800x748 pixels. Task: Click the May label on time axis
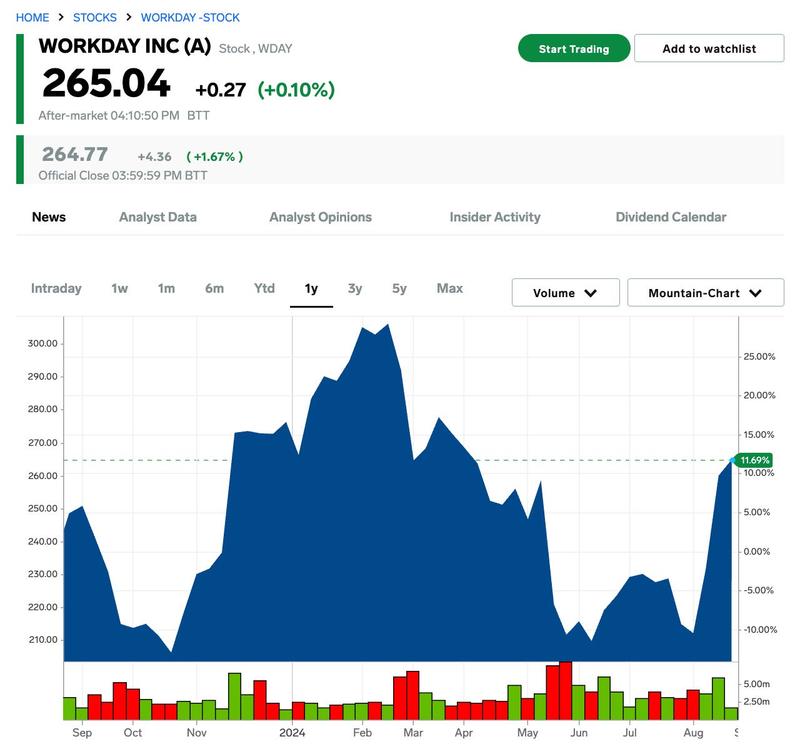click(x=528, y=733)
